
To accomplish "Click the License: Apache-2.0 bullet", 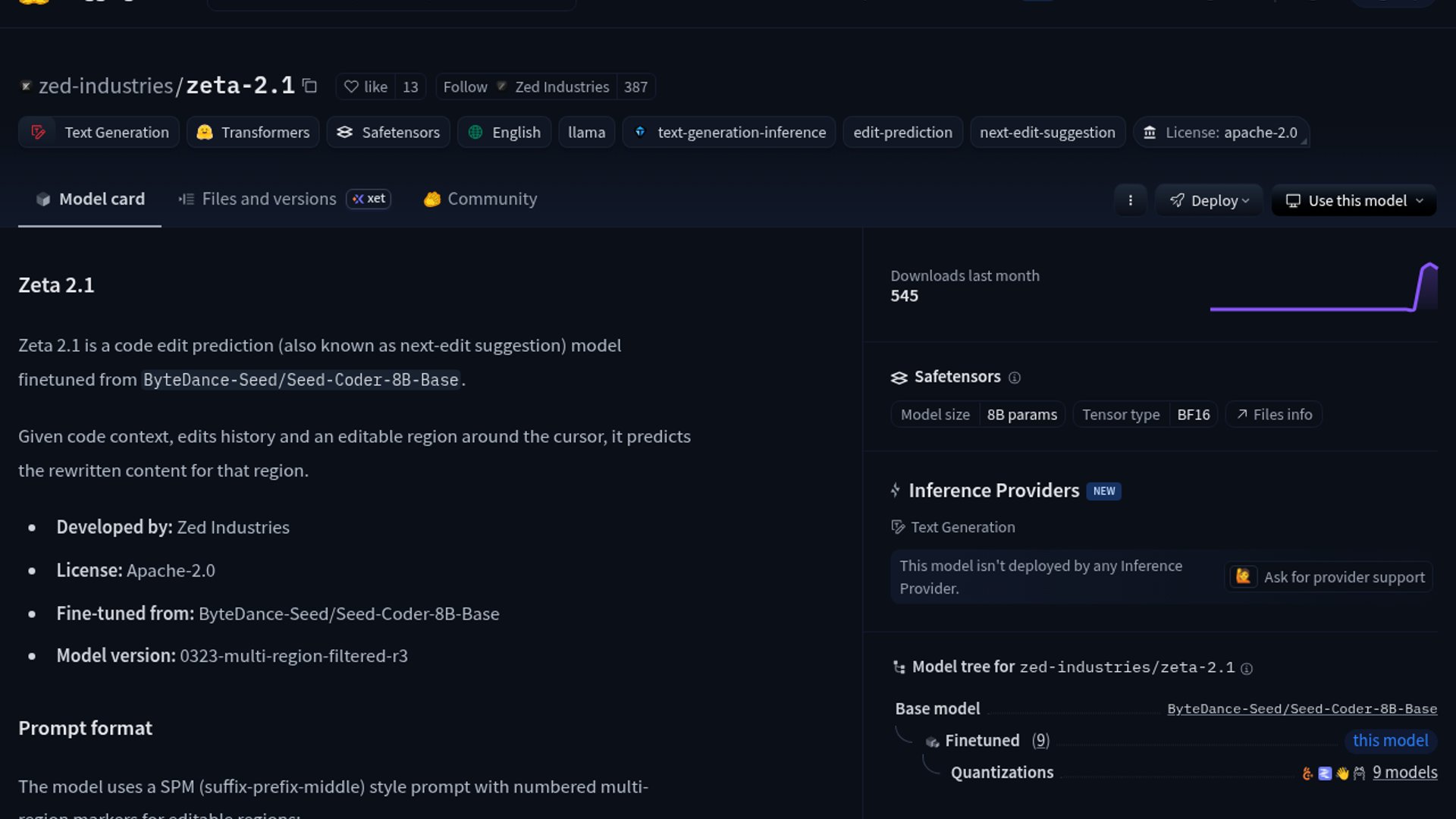I will pos(136,570).
